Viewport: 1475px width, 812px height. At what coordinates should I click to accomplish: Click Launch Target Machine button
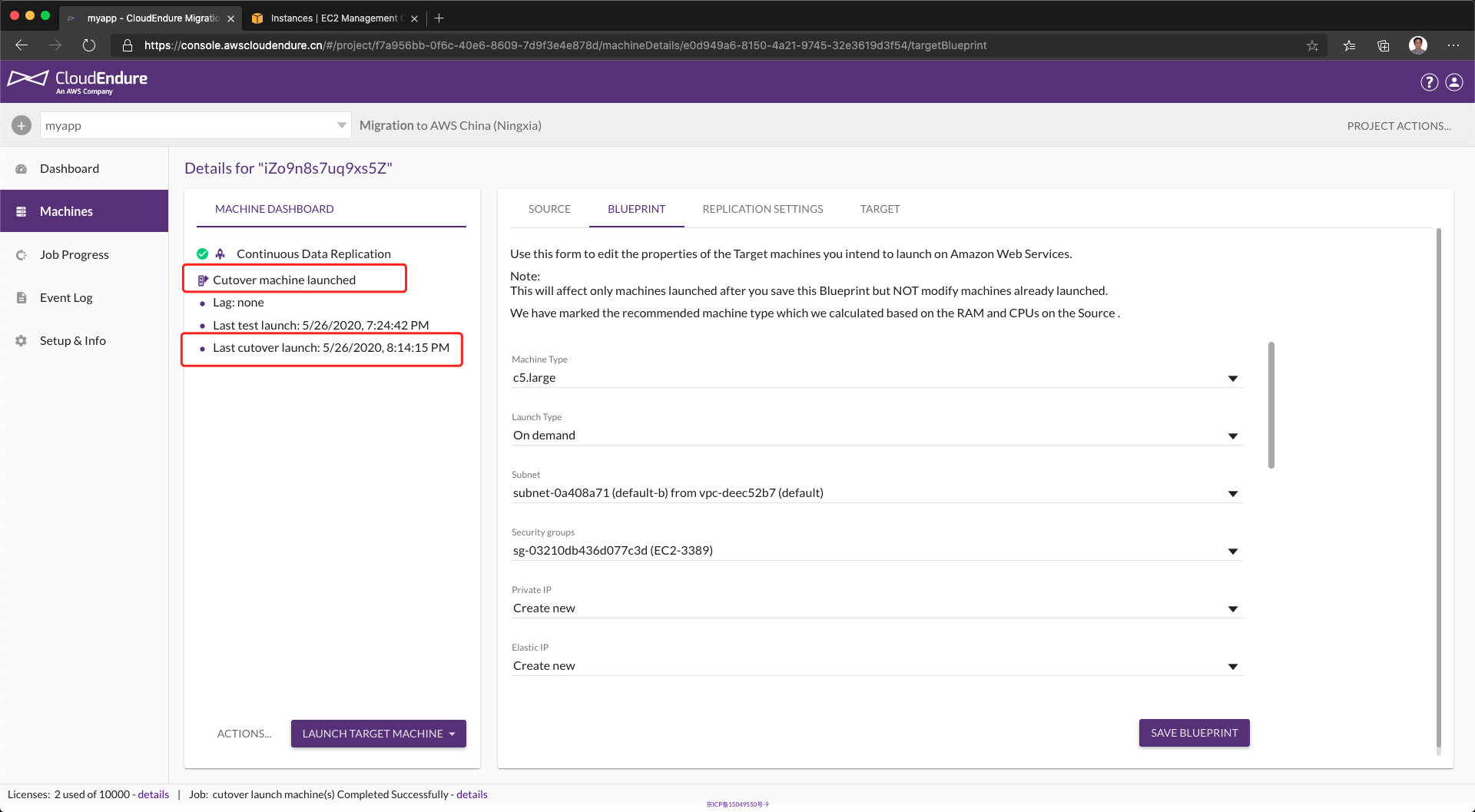pyautogui.click(x=378, y=734)
